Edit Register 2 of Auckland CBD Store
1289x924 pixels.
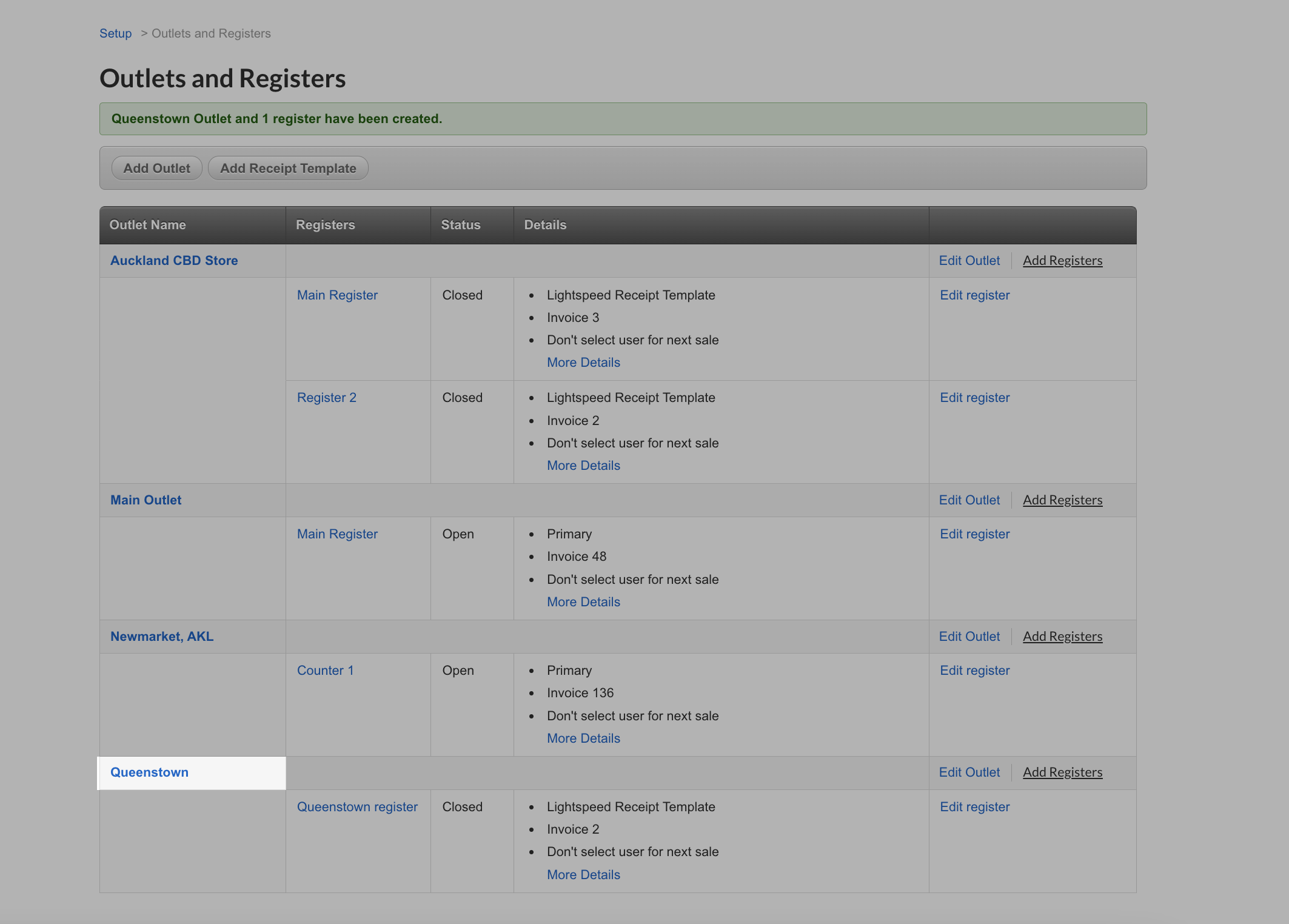coord(974,398)
